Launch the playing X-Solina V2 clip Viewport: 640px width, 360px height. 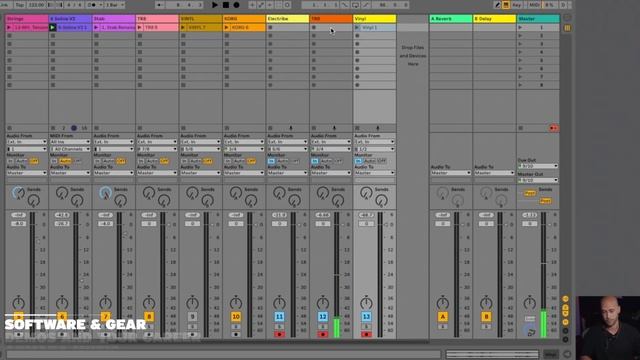(52, 27)
